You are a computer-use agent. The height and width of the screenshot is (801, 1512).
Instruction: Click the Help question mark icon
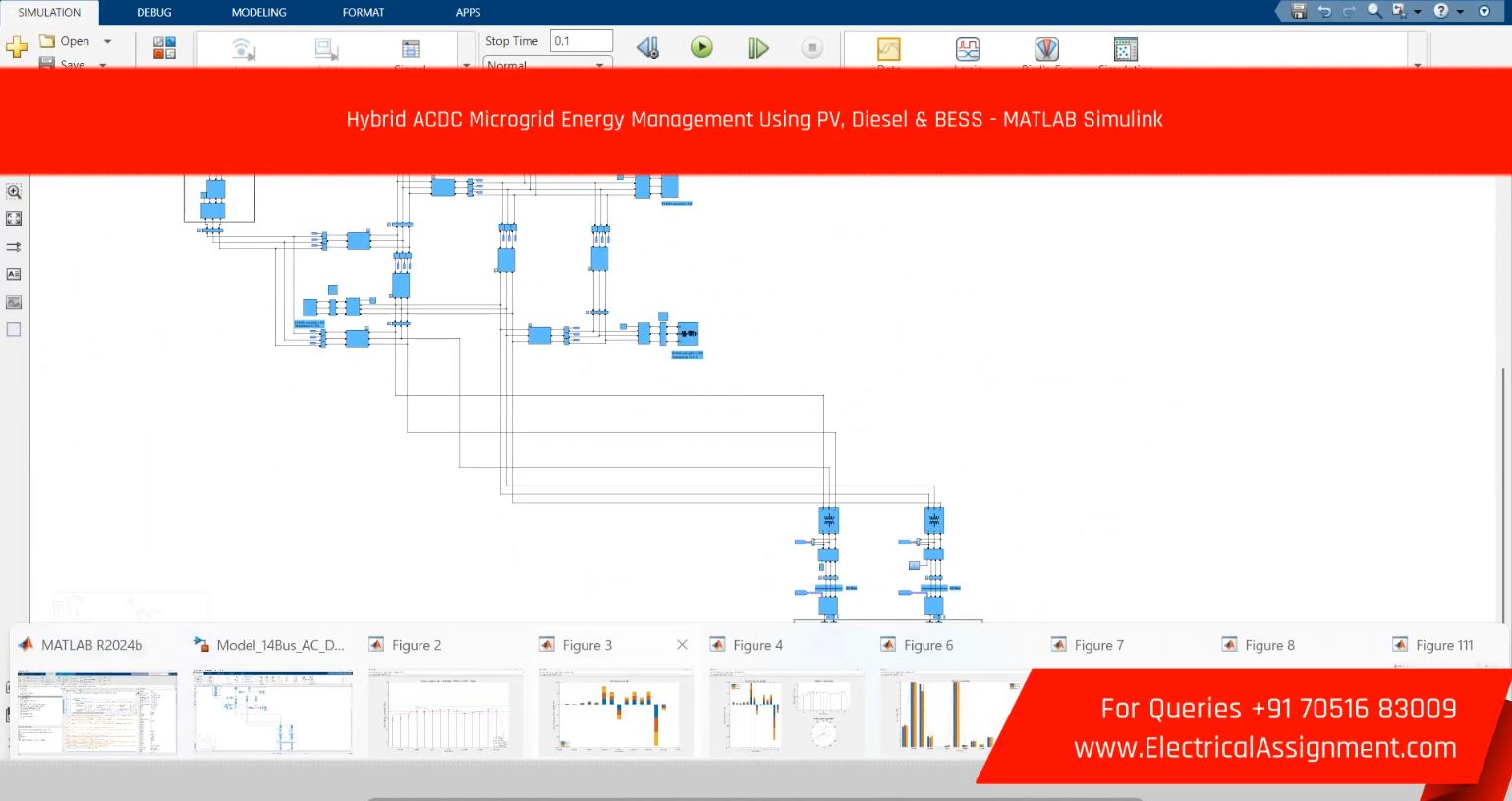pyautogui.click(x=1441, y=11)
